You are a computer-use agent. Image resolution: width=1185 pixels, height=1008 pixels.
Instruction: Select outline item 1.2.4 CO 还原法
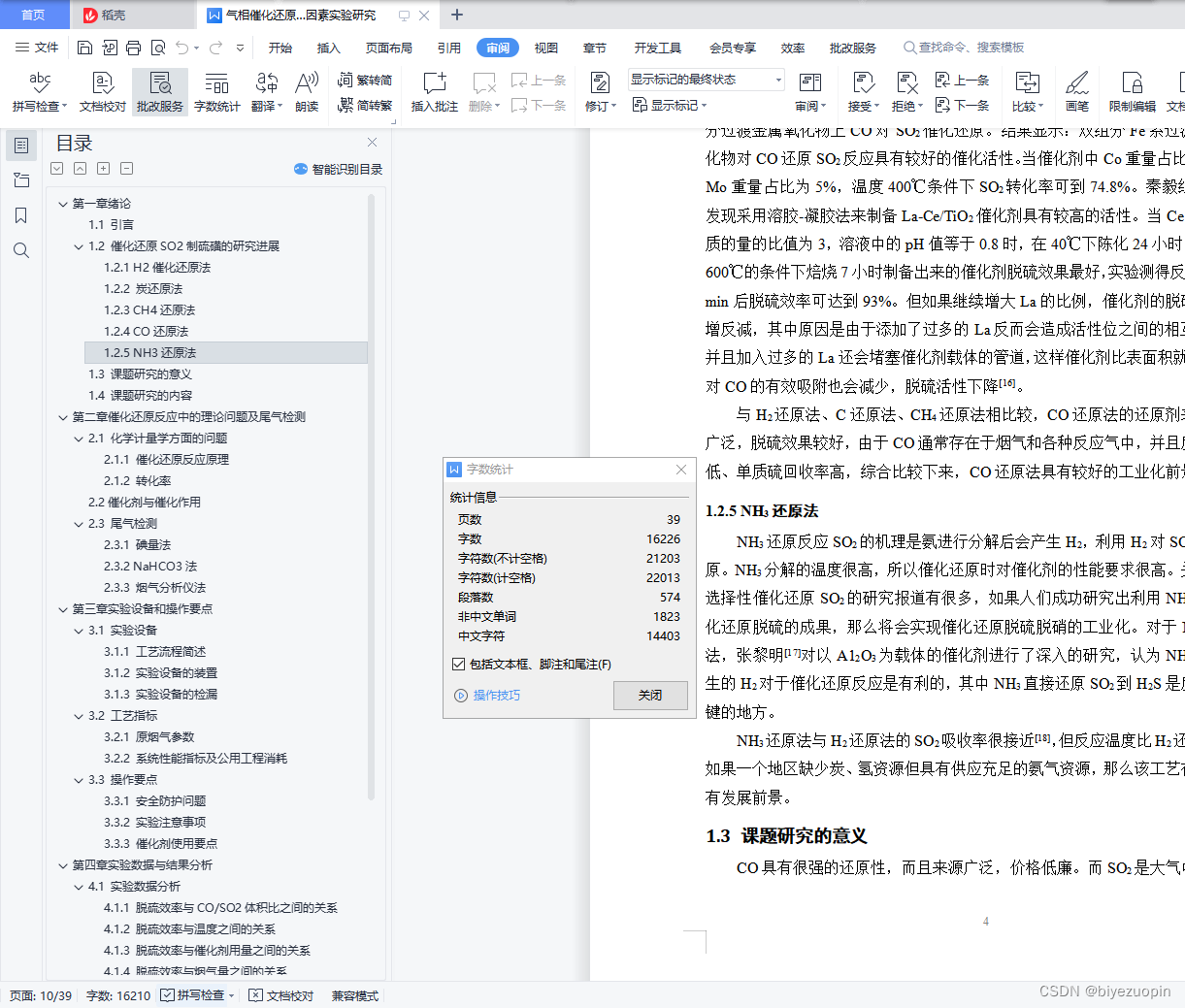147,332
